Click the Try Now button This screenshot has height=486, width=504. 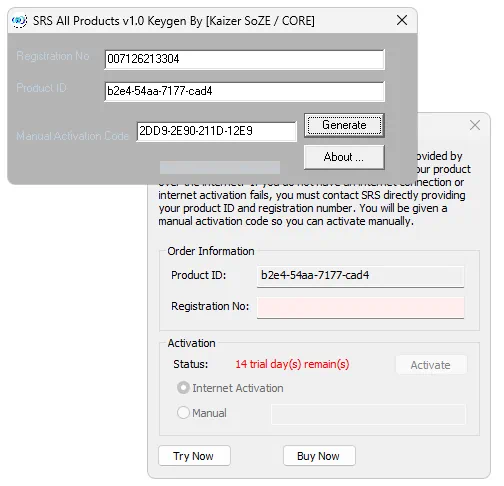click(x=194, y=456)
